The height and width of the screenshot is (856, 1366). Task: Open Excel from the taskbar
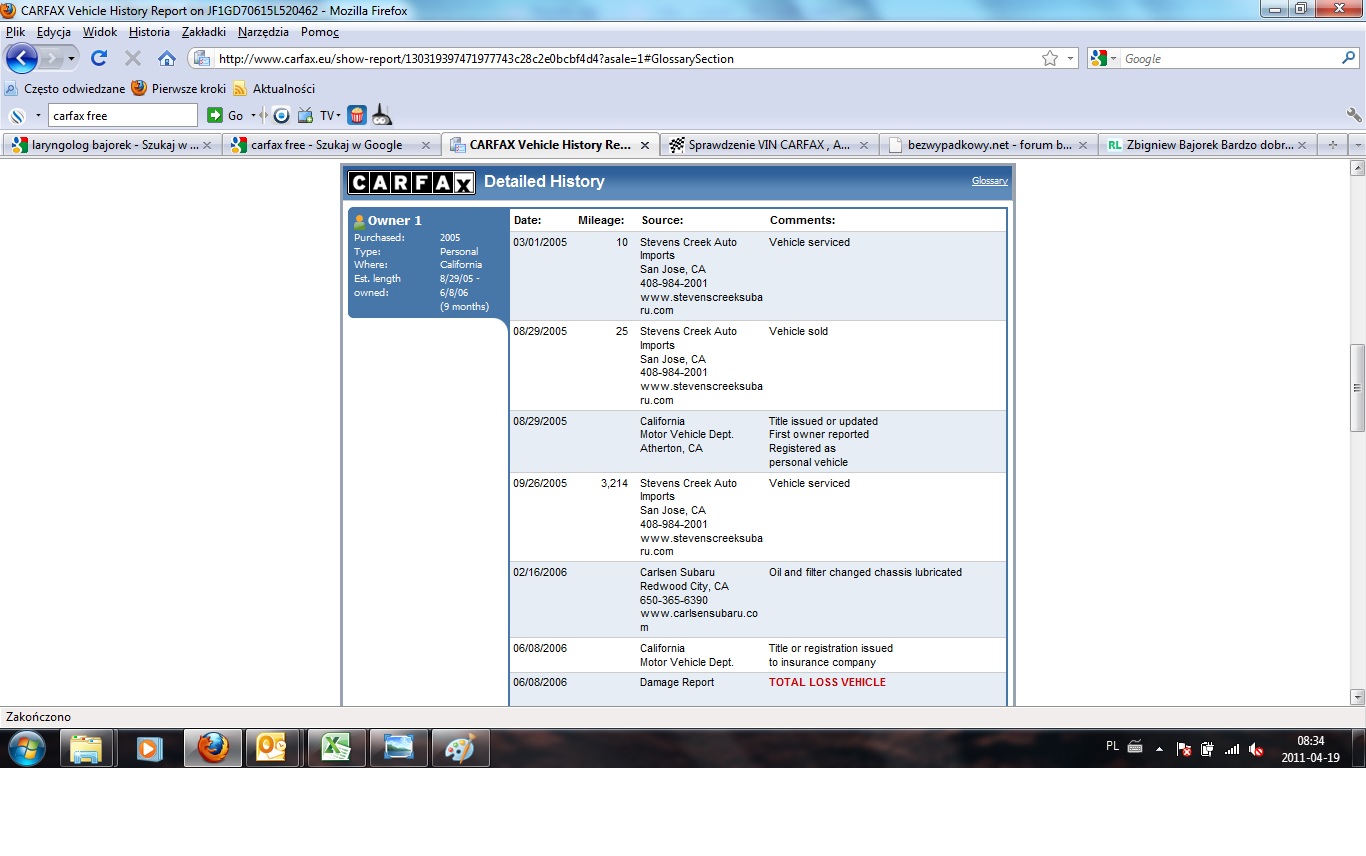(337, 748)
